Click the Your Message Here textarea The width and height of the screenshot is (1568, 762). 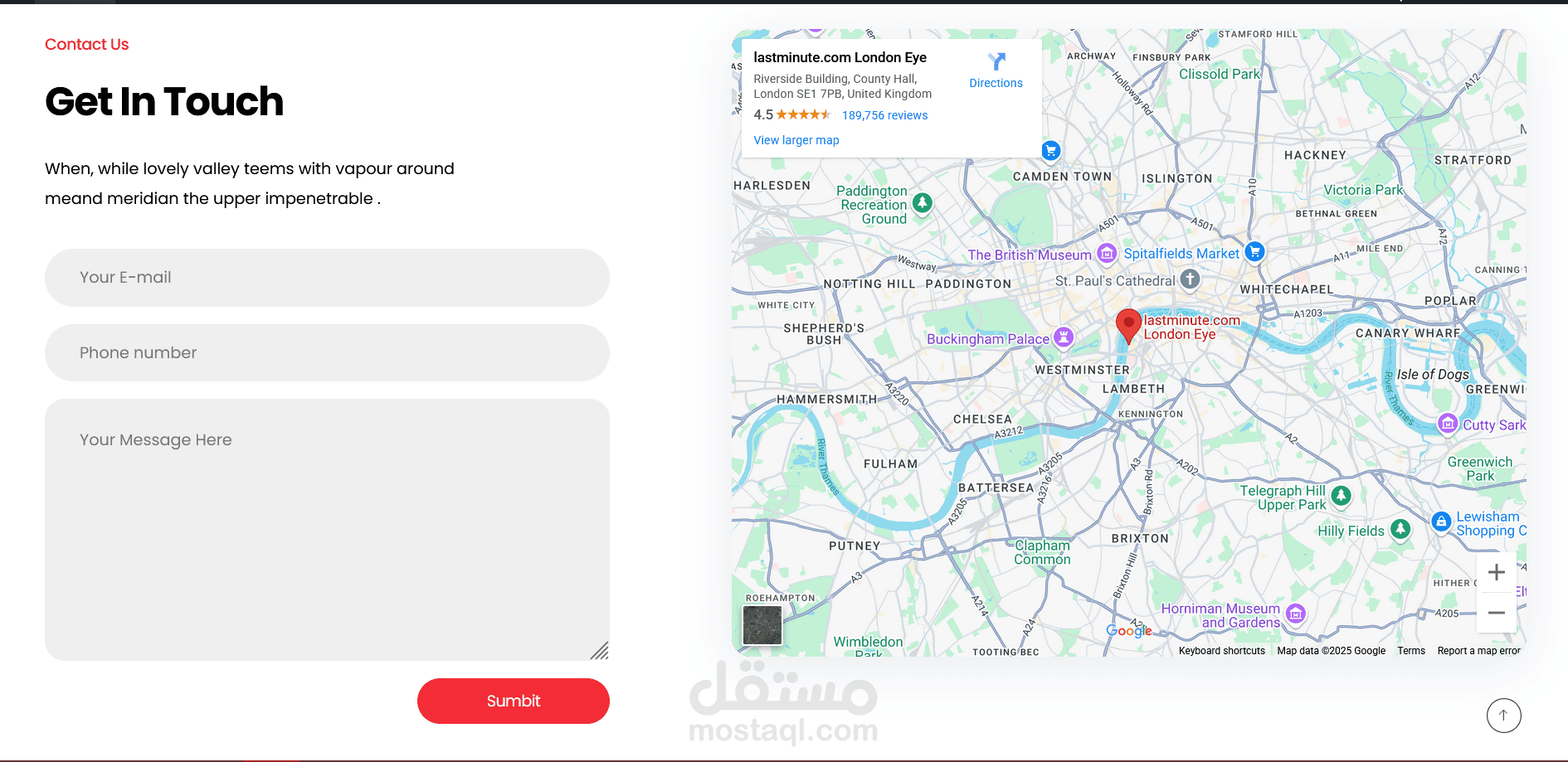tap(327, 530)
